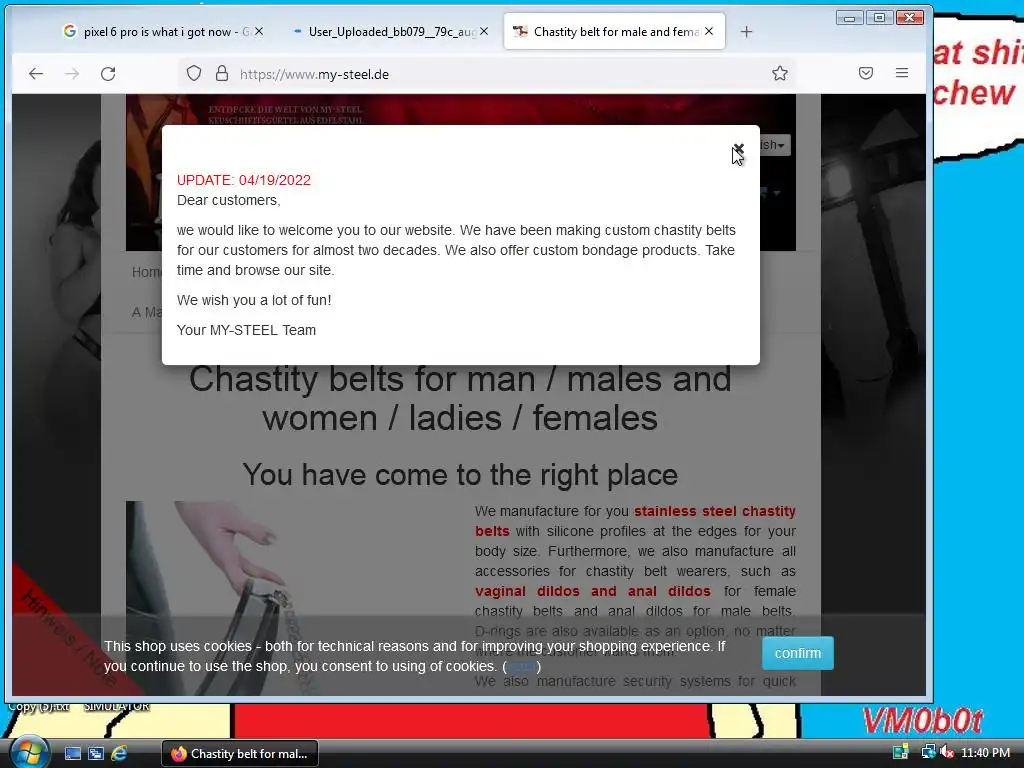The height and width of the screenshot is (768, 1024).
Task: Follow the vaginal dildos and anal dildos link
Action: [592, 591]
